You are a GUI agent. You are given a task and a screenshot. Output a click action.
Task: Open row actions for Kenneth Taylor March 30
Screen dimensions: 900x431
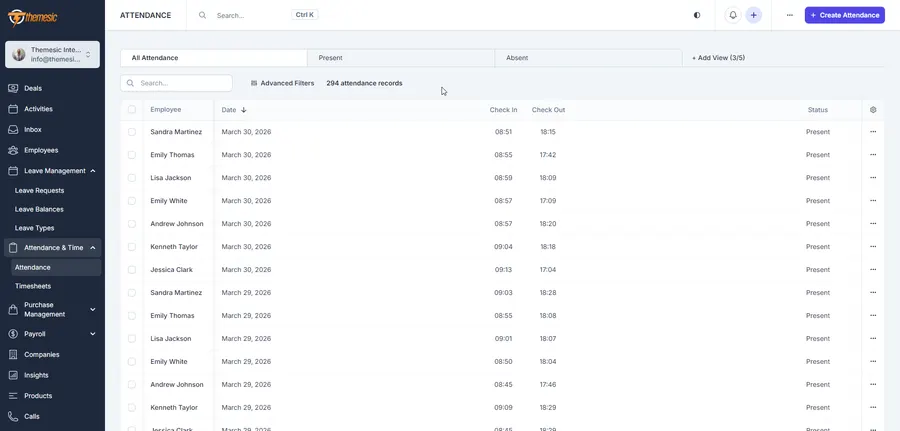pyautogui.click(x=873, y=247)
